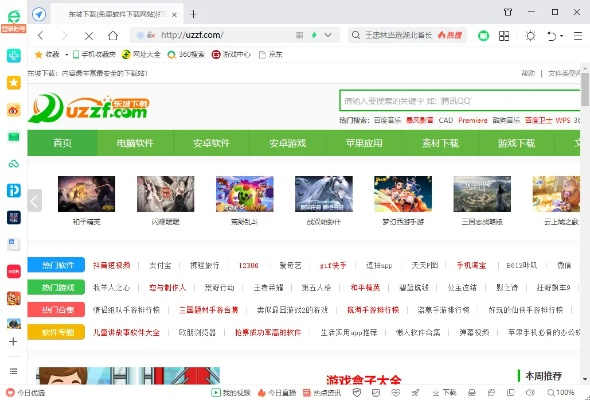
Task: Open the skin shirt icon in title bar
Action: pyautogui.click(x=508, y=12)
